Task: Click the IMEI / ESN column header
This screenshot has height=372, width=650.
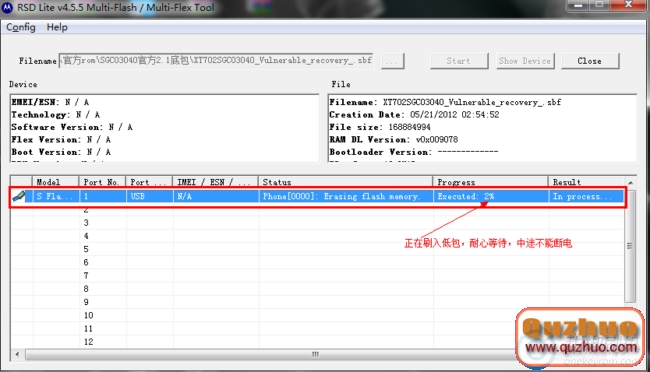Action: click(x=215, y=182)
